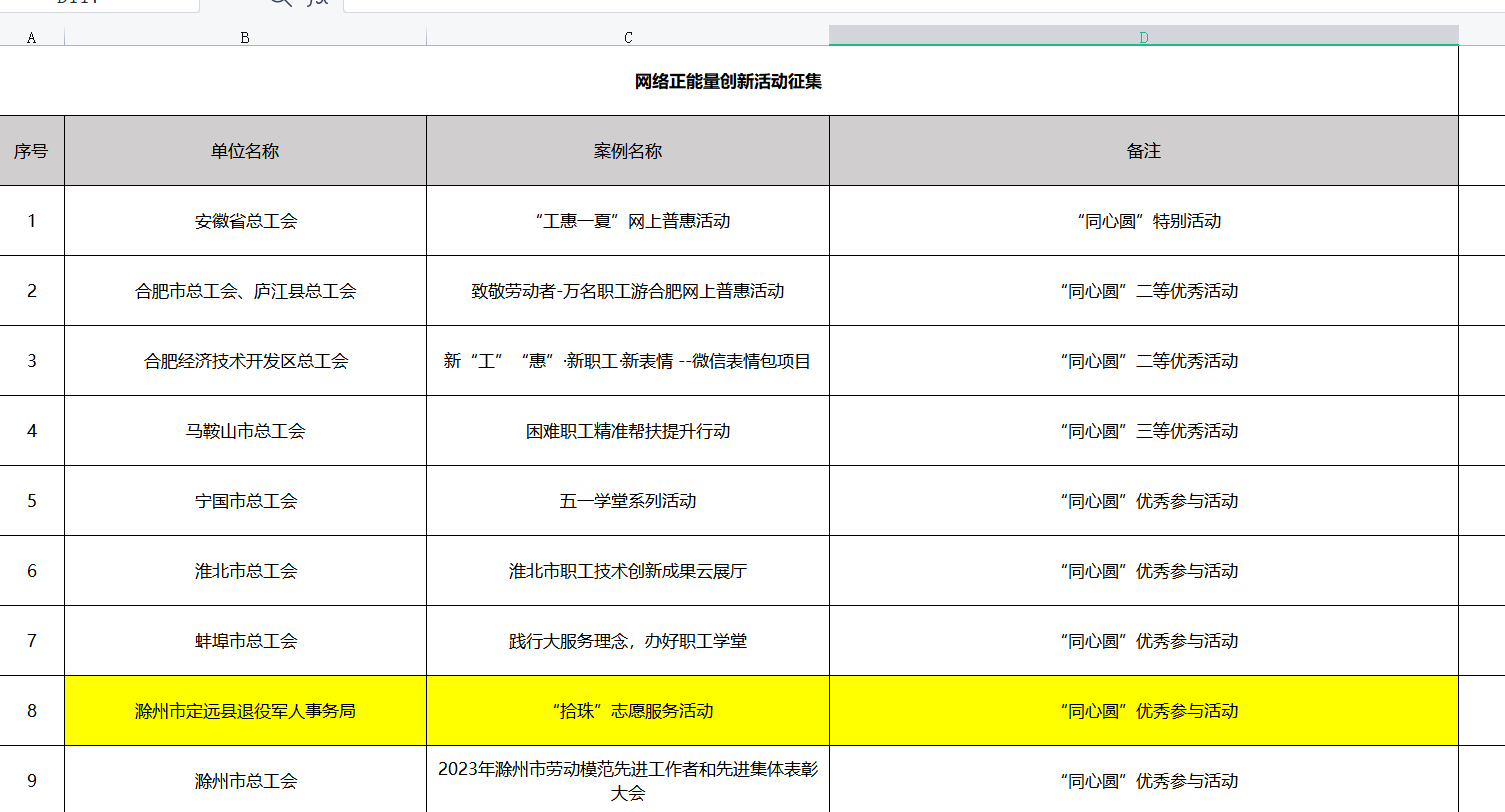Viewport: 1505px width, 812px height.
Task: Select 二等优秀活动 remark in row 2
Action: (1144, 291)
